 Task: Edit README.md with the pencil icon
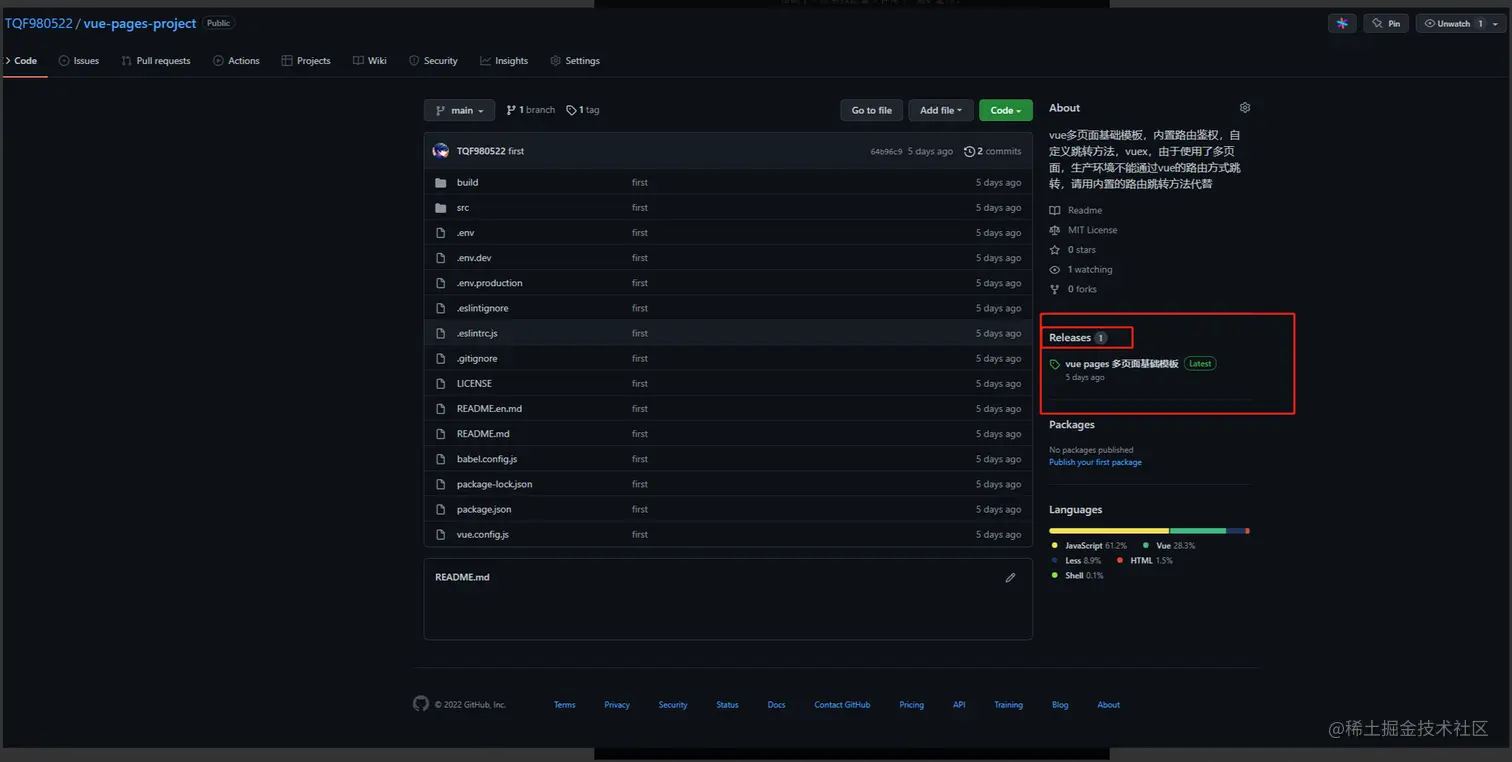click(x=1010, y=578)
